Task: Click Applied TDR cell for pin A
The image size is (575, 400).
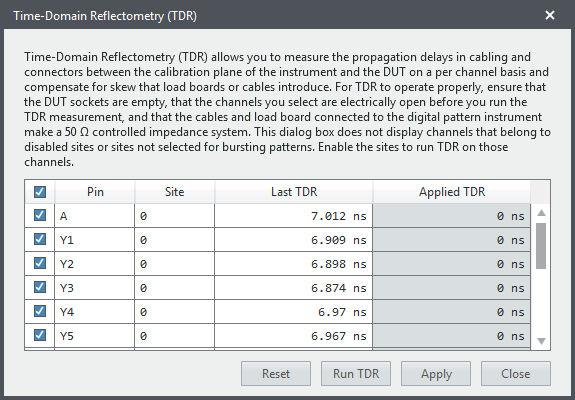Action: point(451,216)
